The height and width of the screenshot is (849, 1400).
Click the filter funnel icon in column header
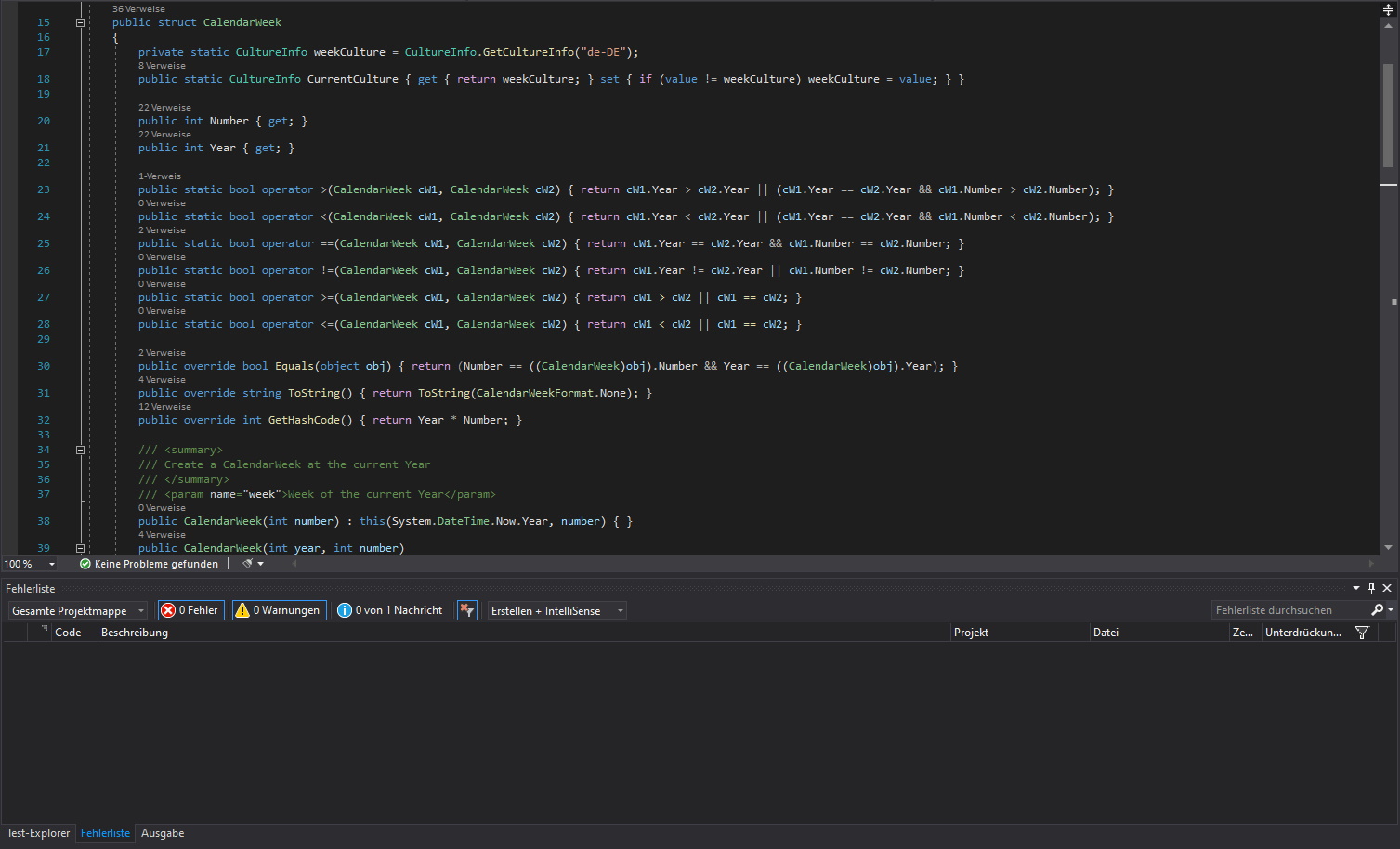pos(1362,633)
